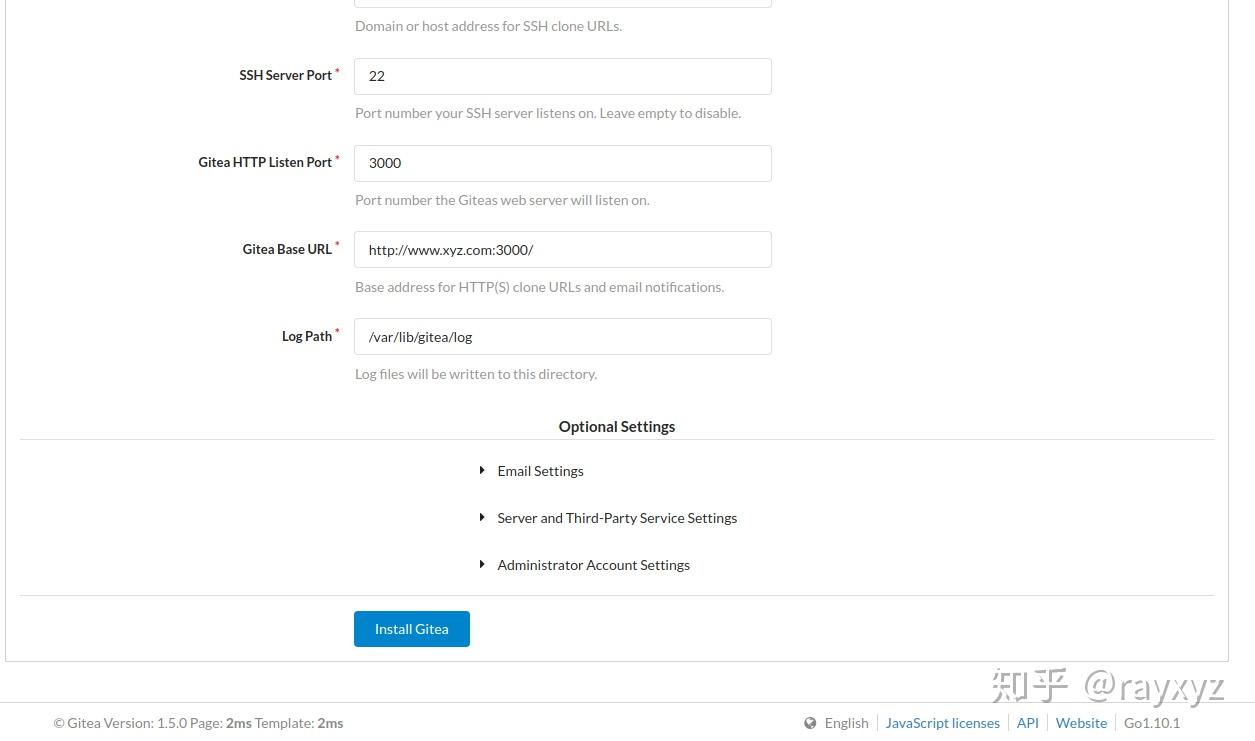Screen dimensions: 1255x741
Task: Click the "Gitea Base URL" label text
Action: pos(287,249)
